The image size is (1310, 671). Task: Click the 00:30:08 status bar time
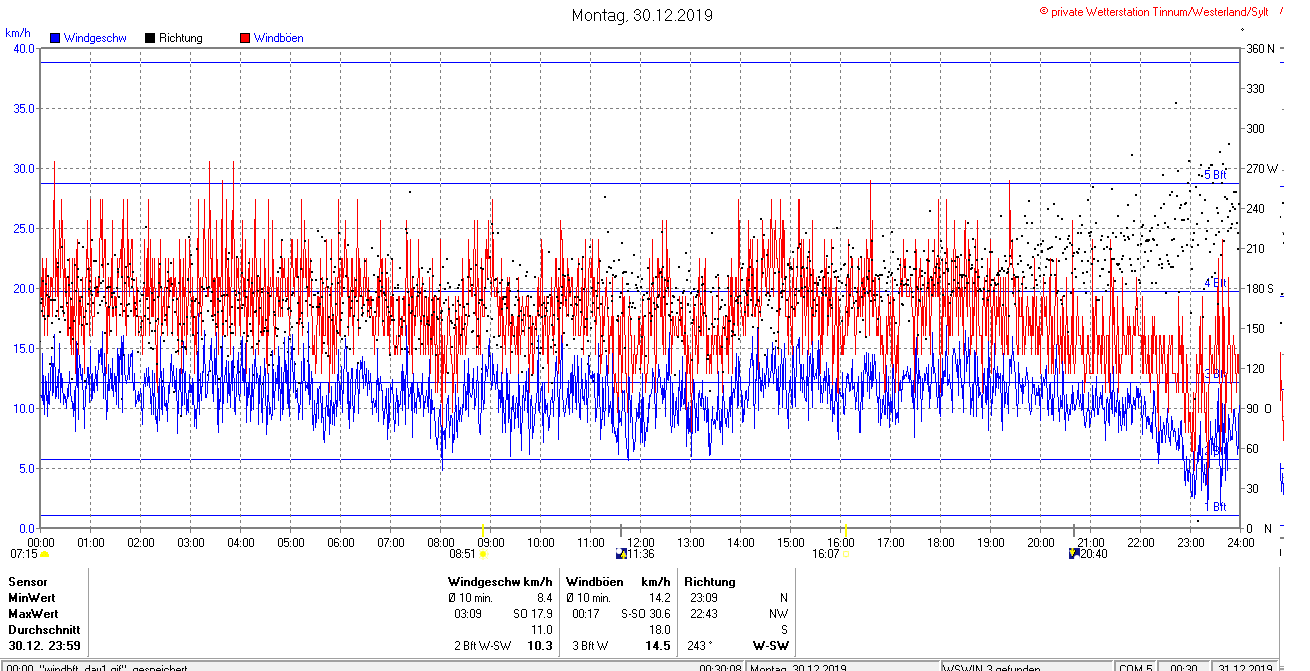pyautogui.click(x=720, y=667)
